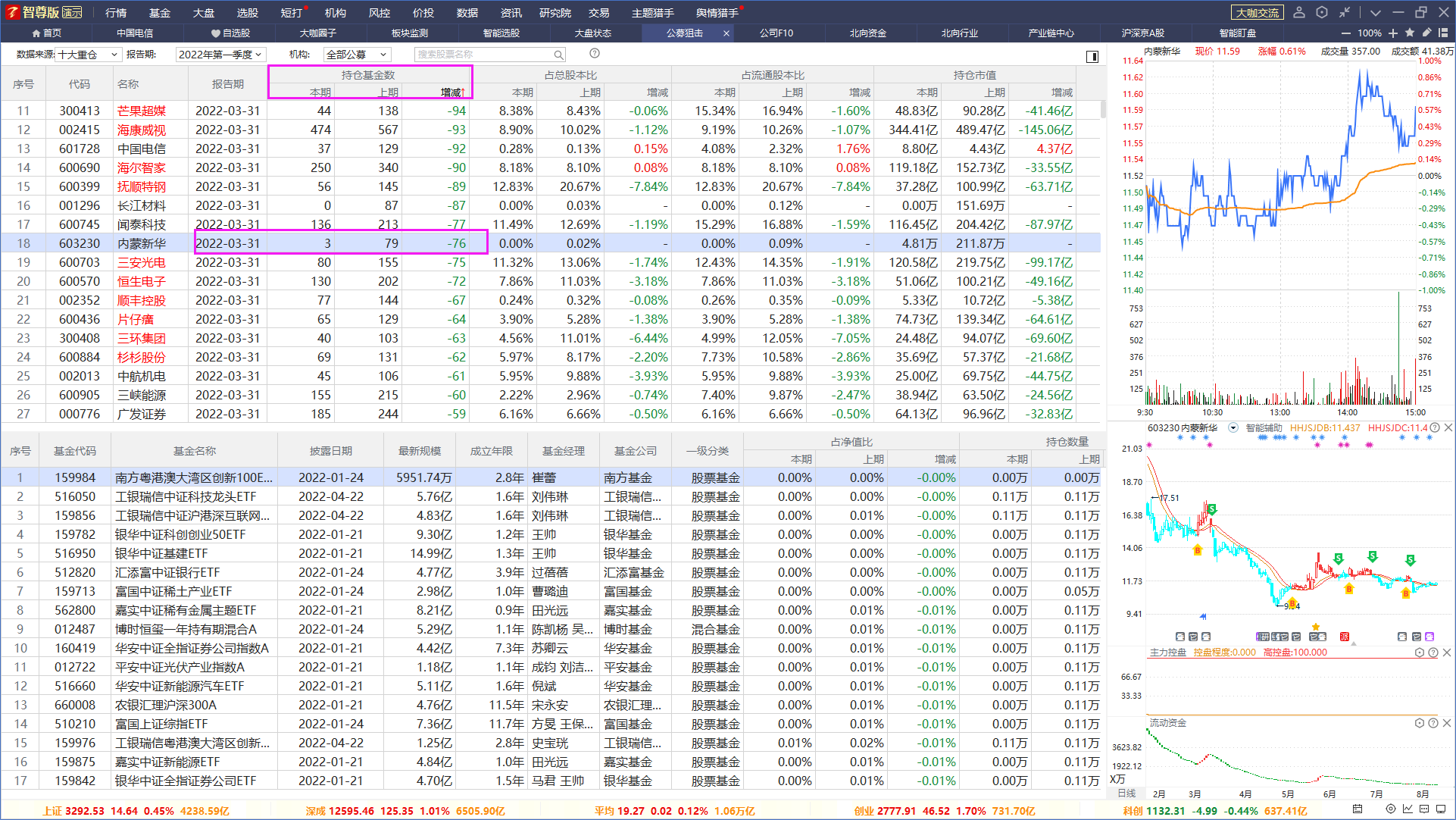The height and width of the screenshot is (820, 1456).
Task: Click the line chart icon in status bar
Action: 1407,809
